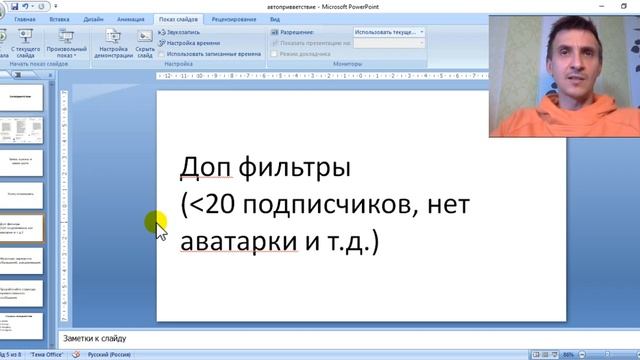Image resolution: width=640 pixels, height=360 pixels.
Task: Open the Анимация tab
Action: point(131,19)
